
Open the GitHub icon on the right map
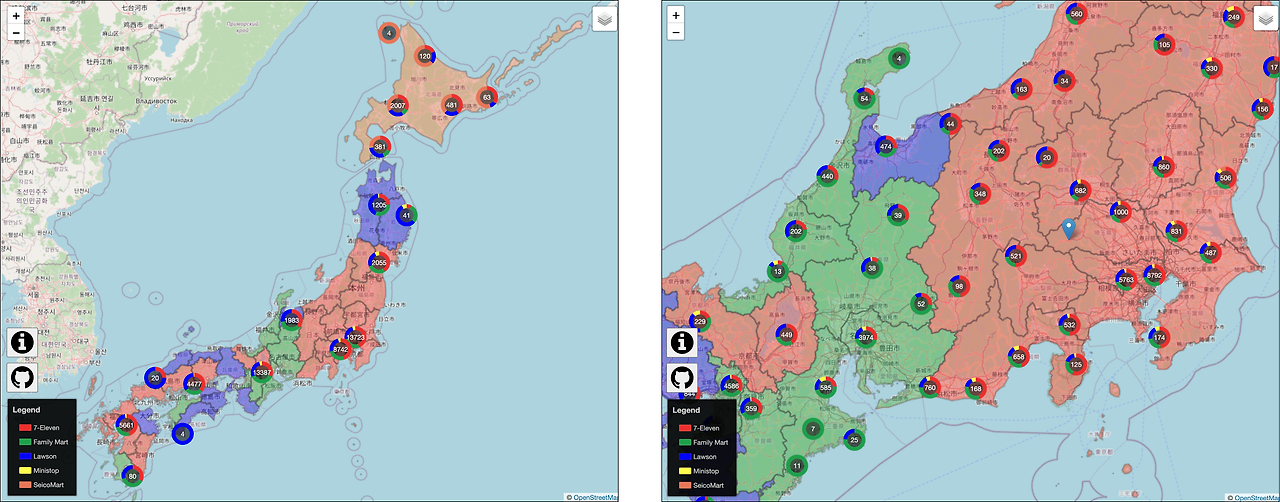[x=682, y=378]
